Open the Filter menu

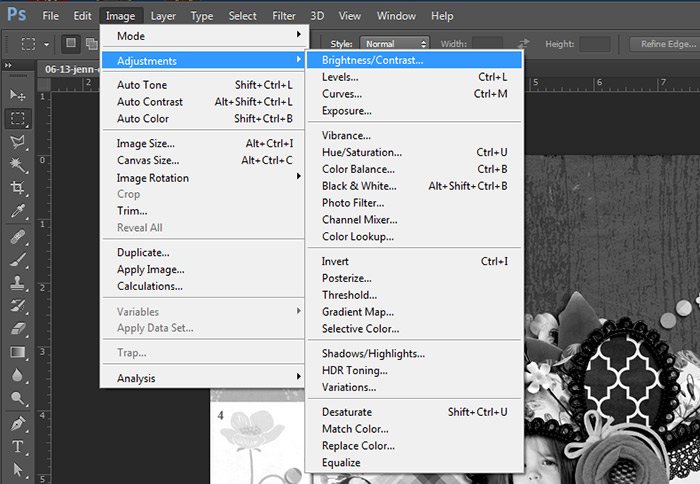coord(284,16)
